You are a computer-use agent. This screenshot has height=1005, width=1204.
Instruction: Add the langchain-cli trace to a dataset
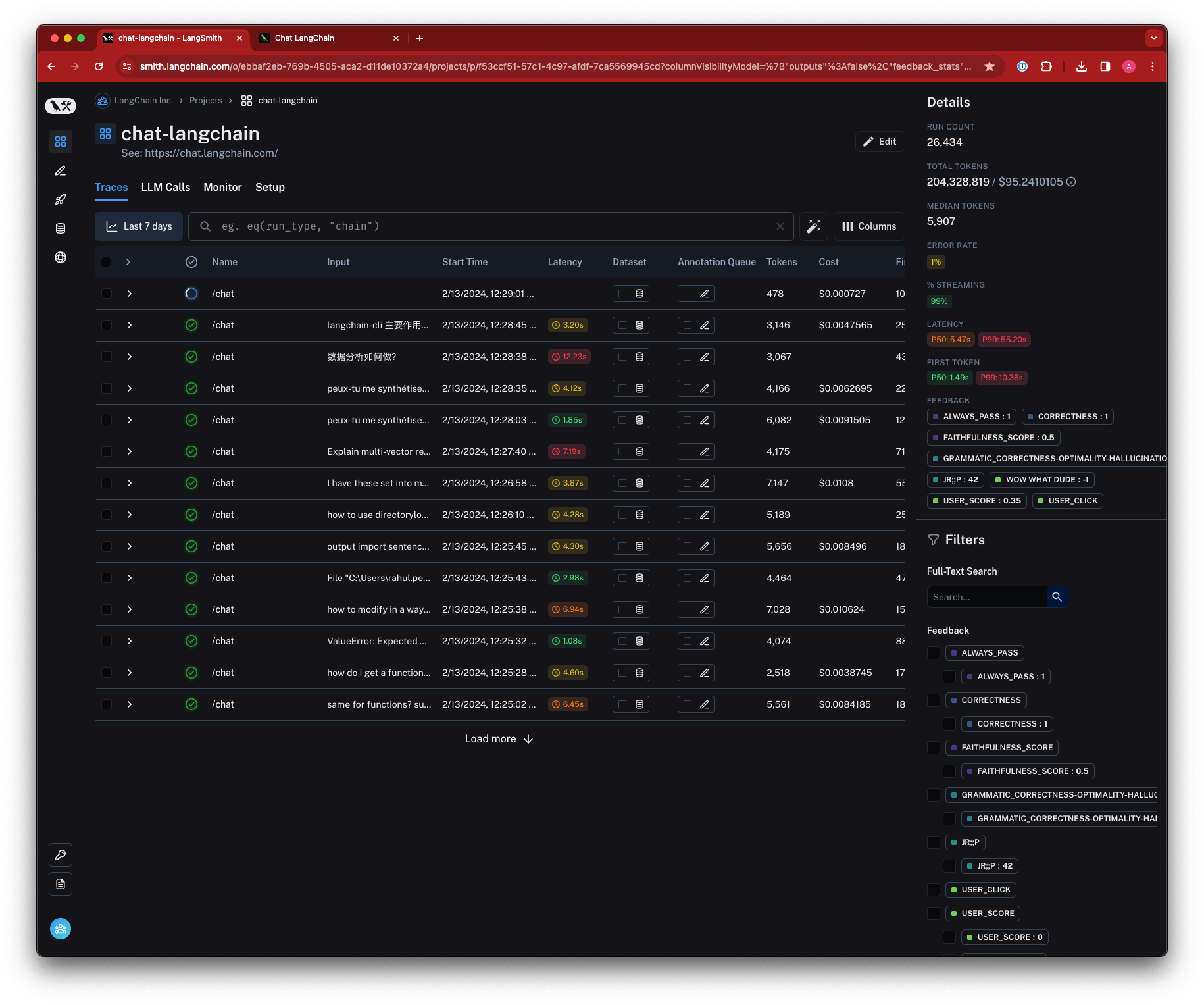[631, 325]
